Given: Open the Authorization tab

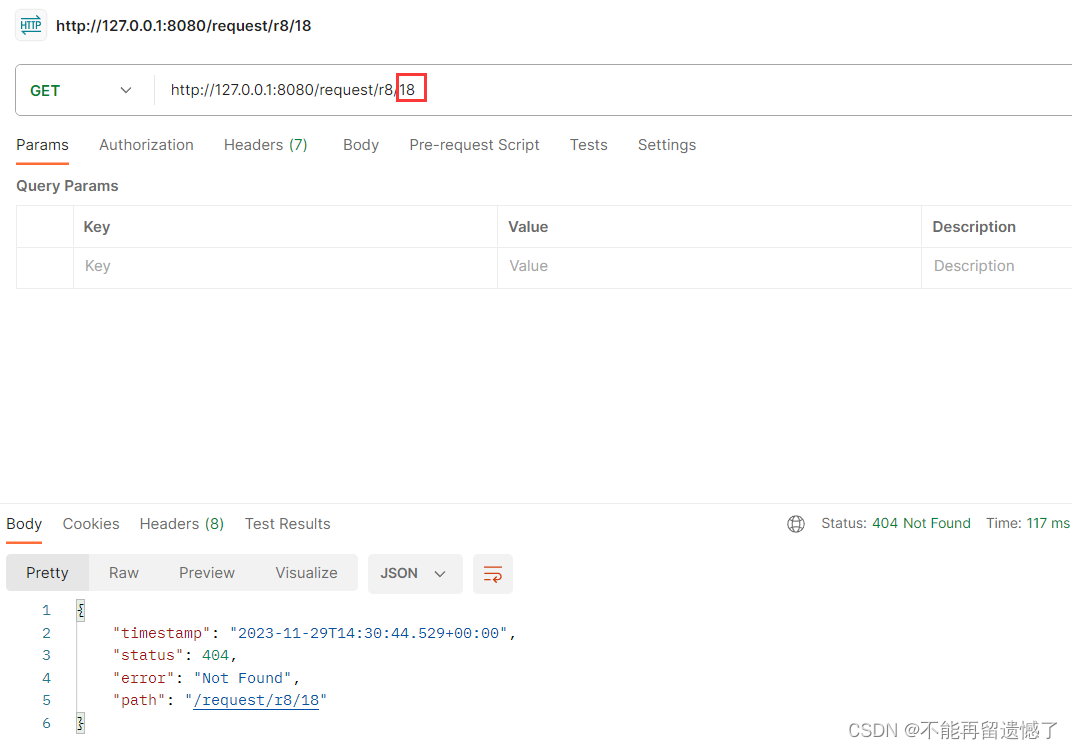Looking at the screenshot, I should [x=146, y=145].
